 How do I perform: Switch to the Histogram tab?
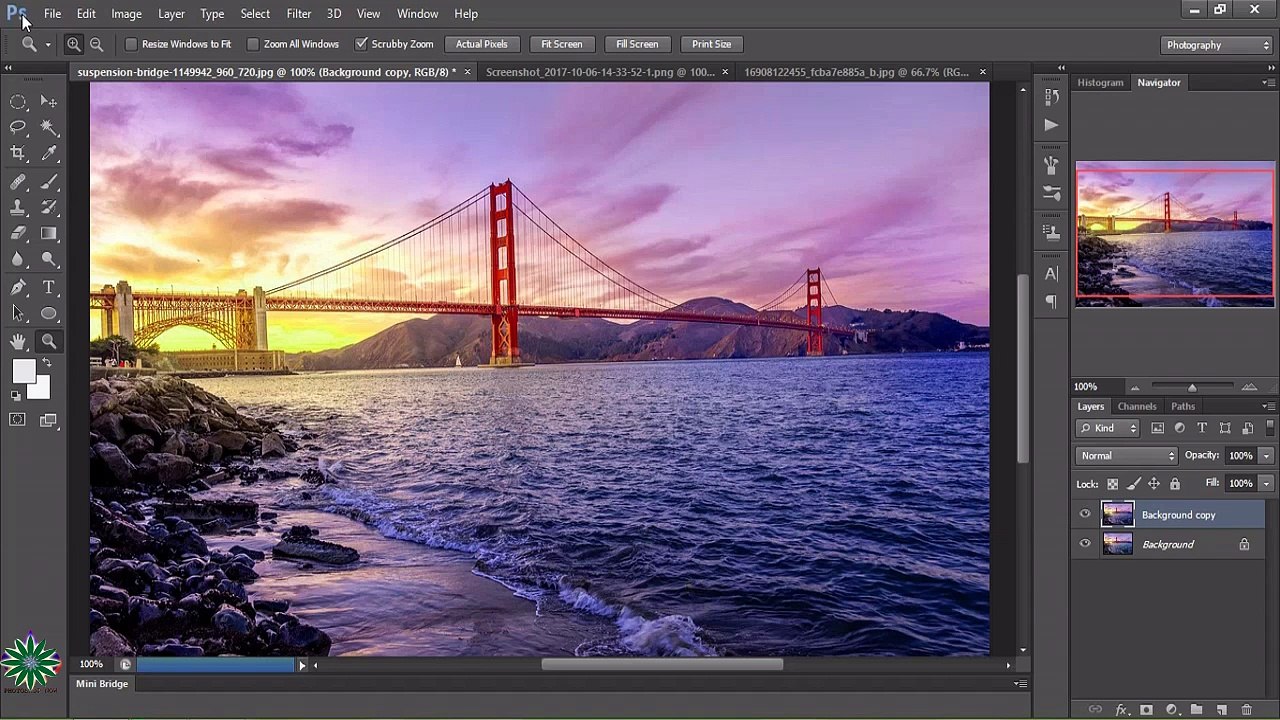pyautogui.click(x=1100, y=83)
